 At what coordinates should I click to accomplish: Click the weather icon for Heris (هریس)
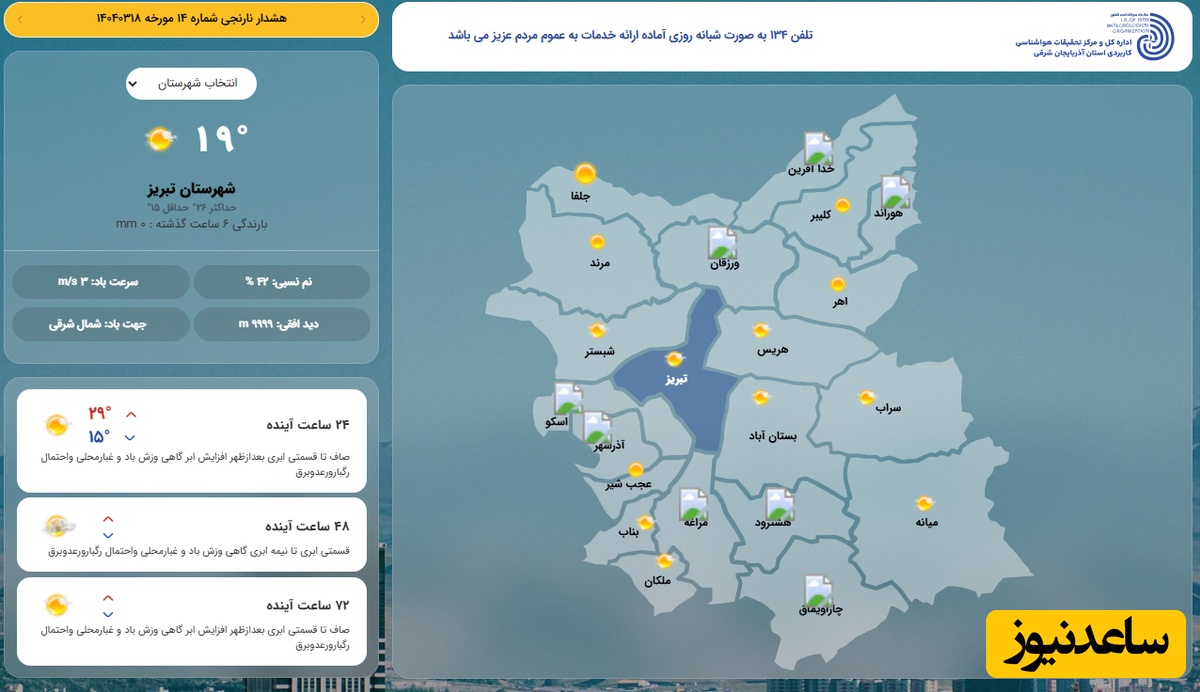(x=761, y=330)
